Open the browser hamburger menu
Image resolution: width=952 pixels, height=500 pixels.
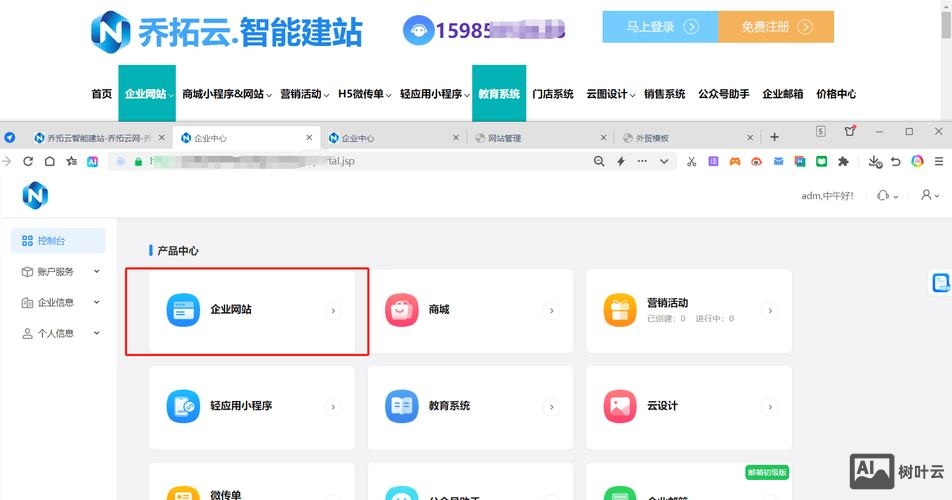tap(939, 161)
